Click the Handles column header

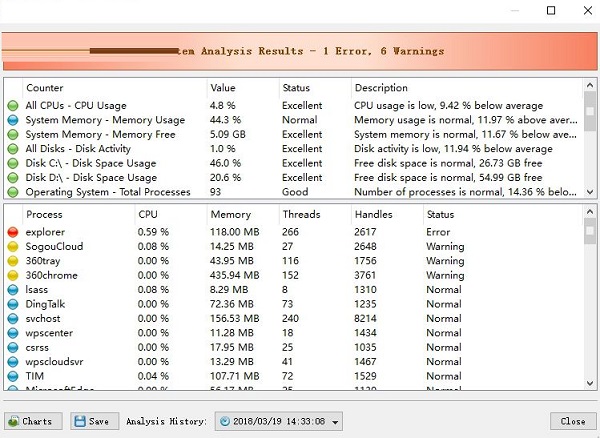373,214
